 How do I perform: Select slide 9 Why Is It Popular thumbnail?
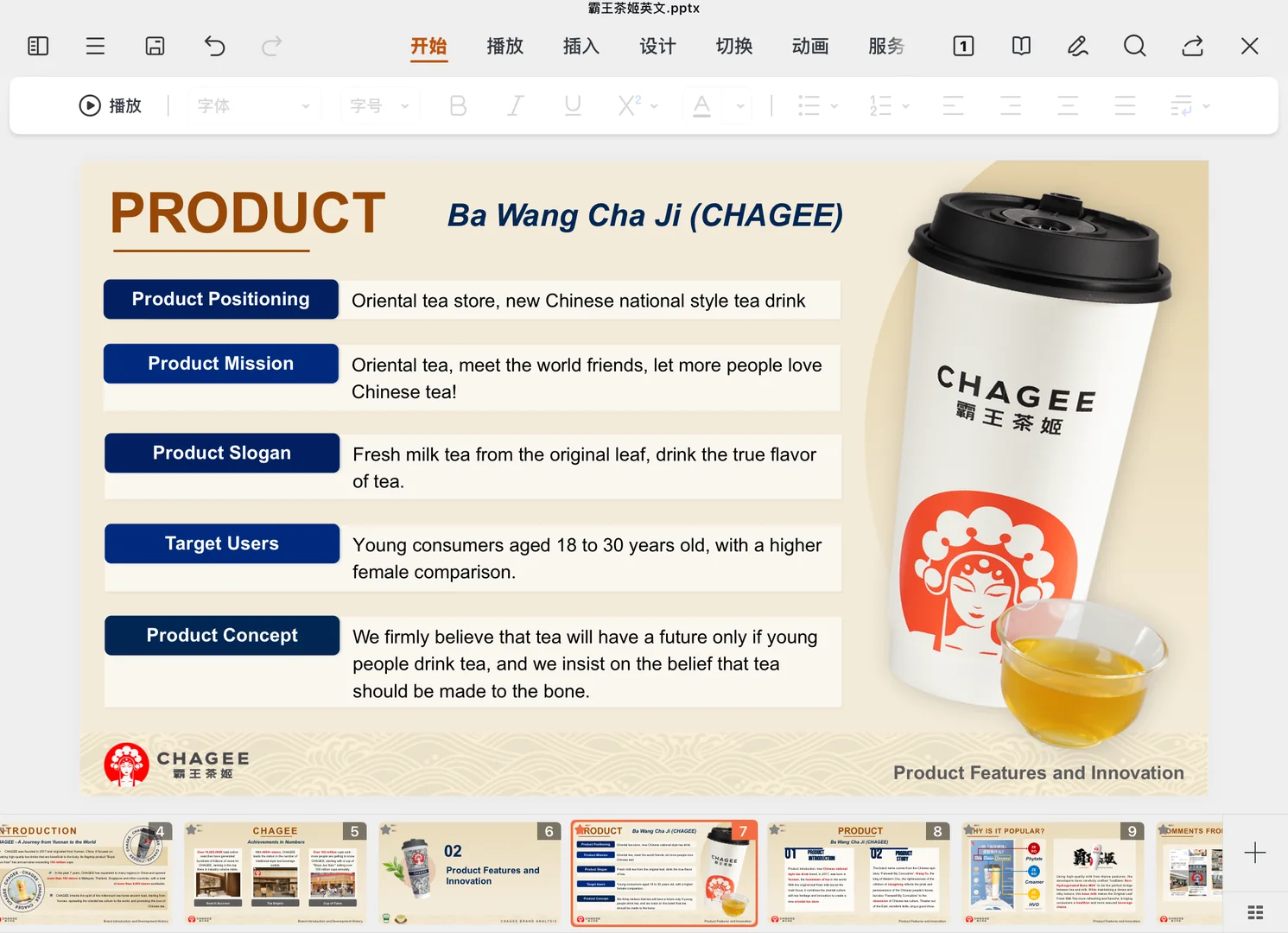click(x=1053, y=873)
